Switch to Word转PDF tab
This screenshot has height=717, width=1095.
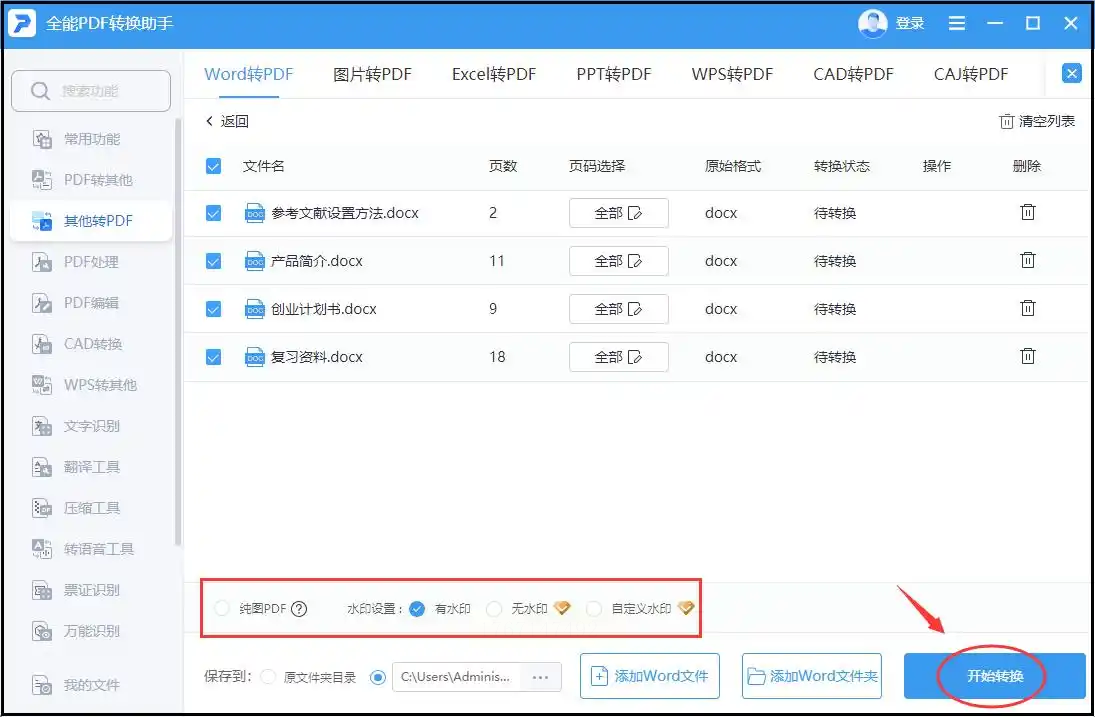[249, 74]
